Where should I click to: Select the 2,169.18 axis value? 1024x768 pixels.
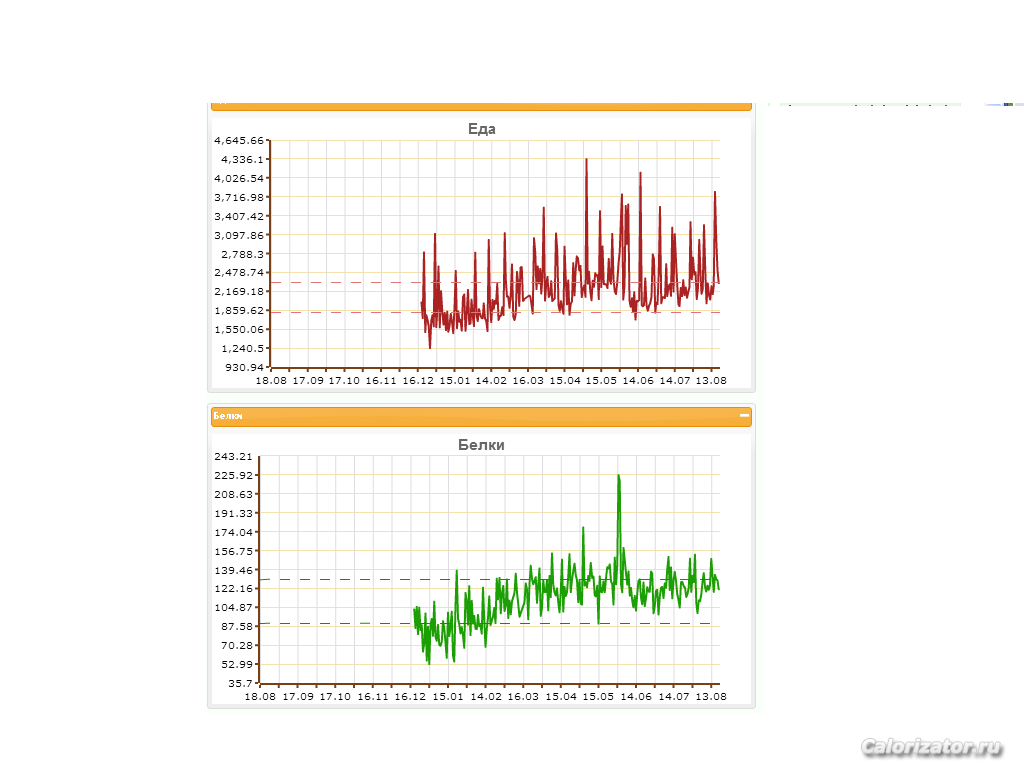(x=239, y=291)
